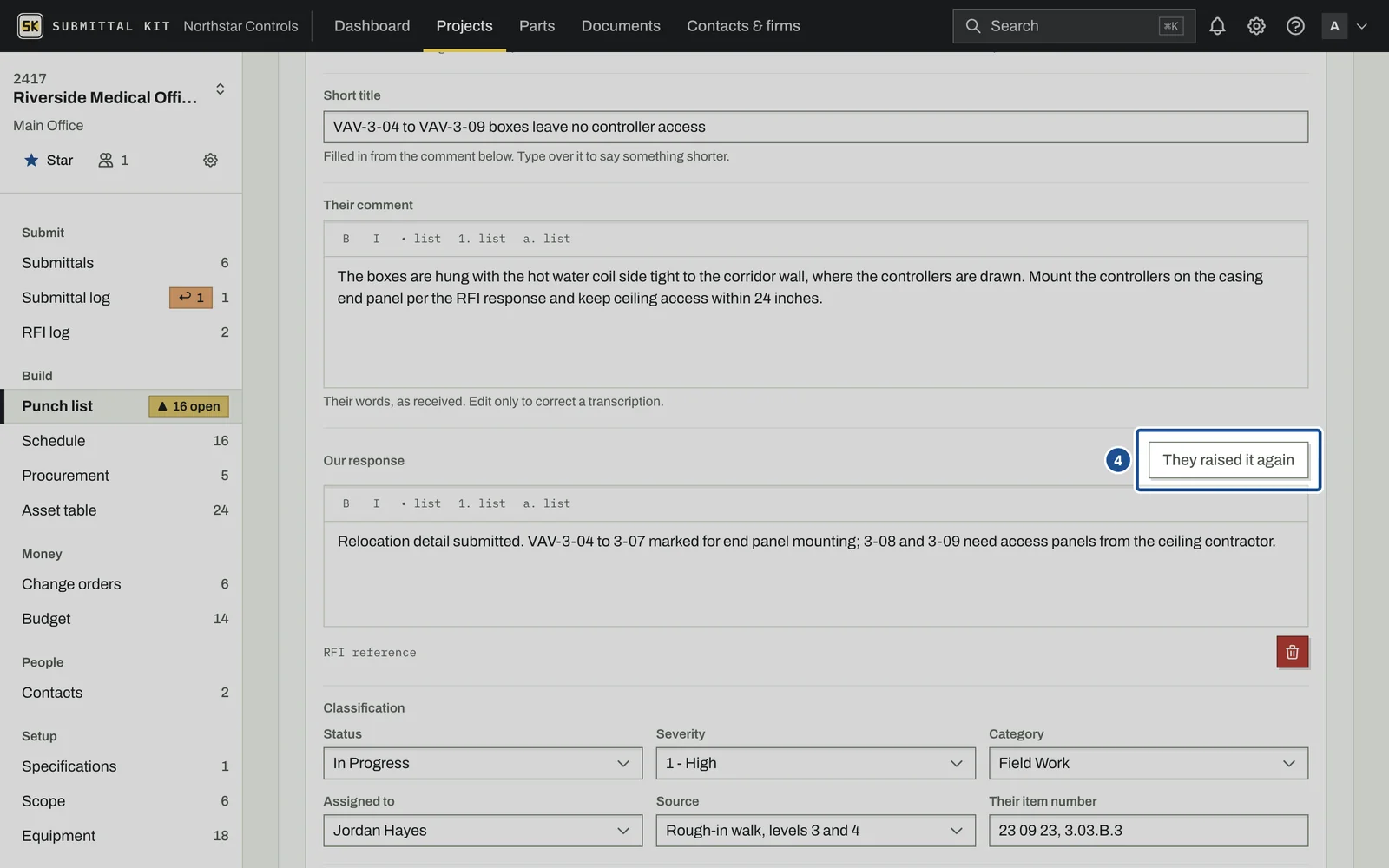Click the Submittal Kit SK logo
This screenshot has width=1389, height=868.
point(30,26)
